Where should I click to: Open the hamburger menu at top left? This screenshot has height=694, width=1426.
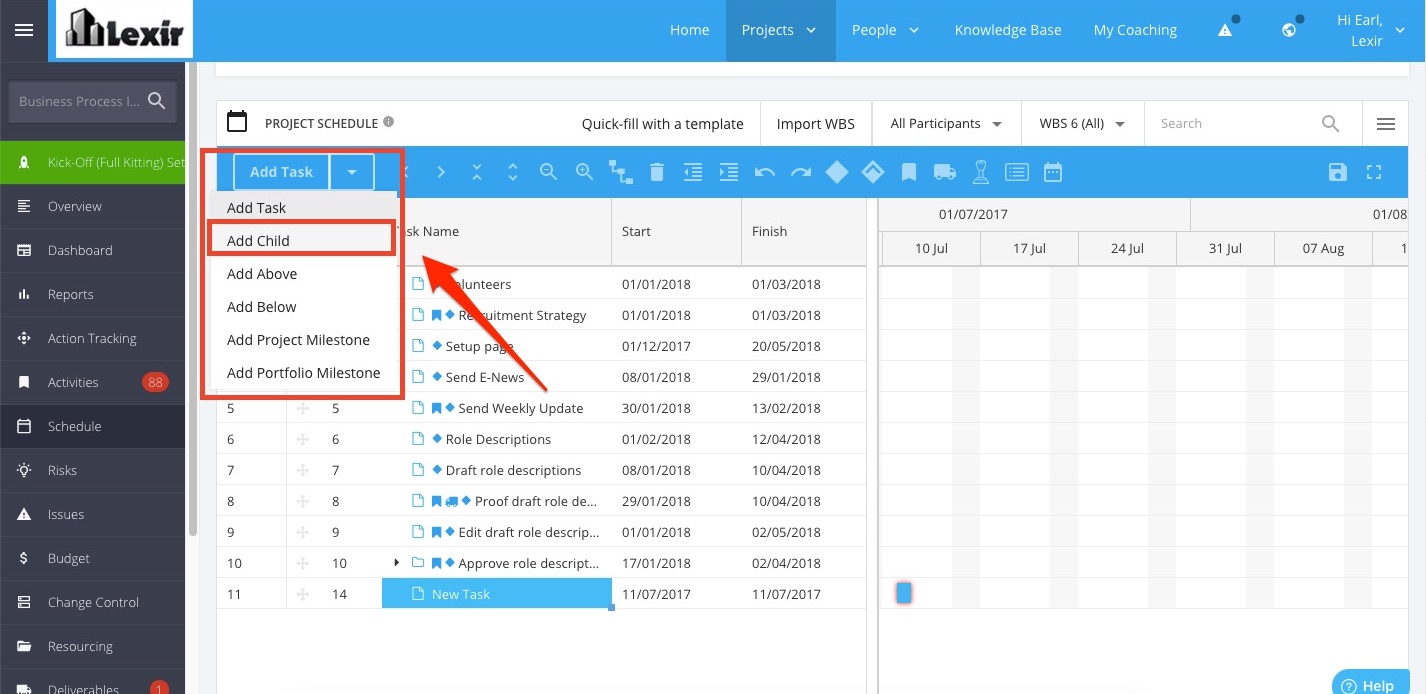tap(24, 30)
